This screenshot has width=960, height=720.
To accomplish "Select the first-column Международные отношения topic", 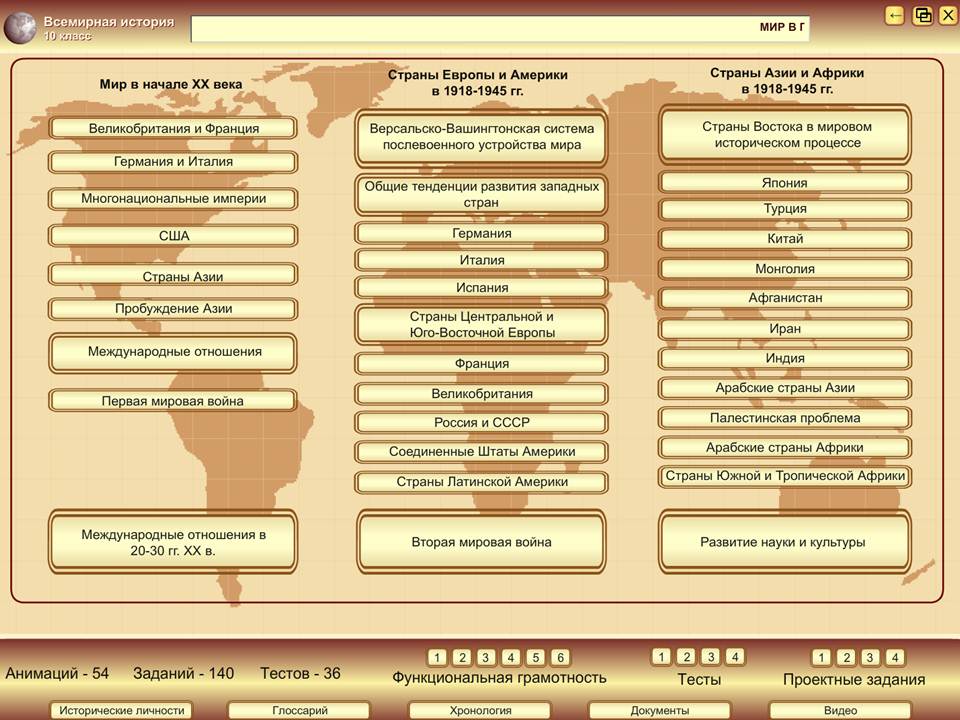I will pos(173,353).
